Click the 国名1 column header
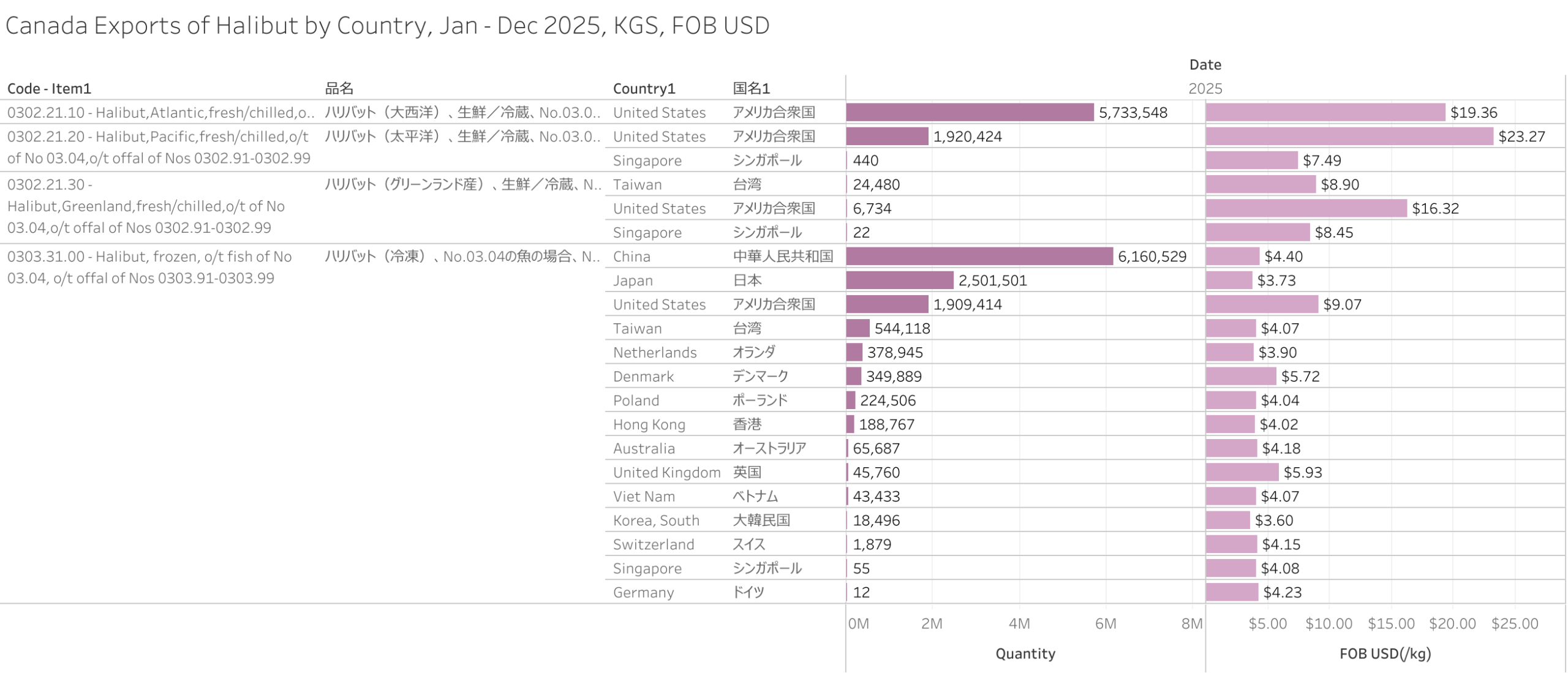 pyautogui.click(x=750, y=88)
